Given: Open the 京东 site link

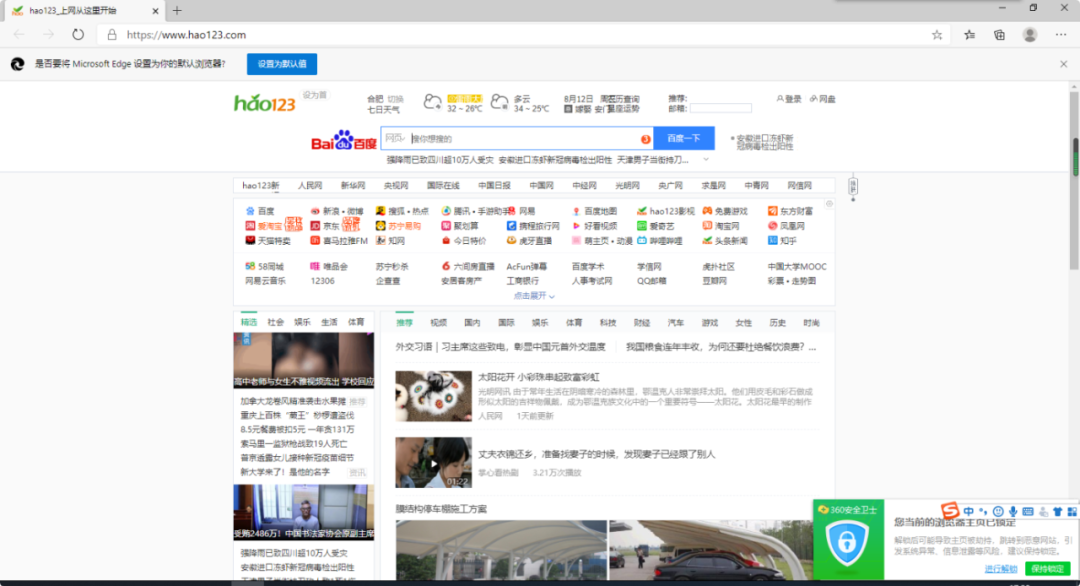Looking at the screenshot, I should 325,226.
